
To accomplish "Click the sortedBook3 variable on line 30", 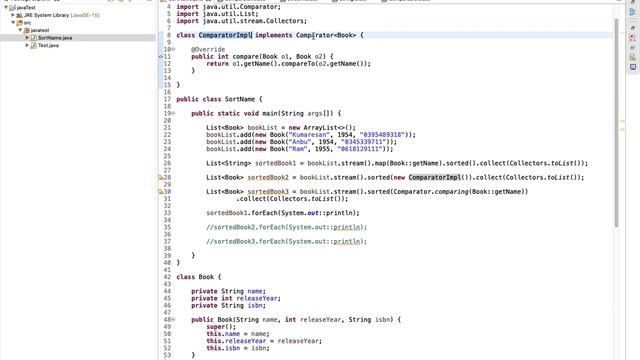I will coord(268,191).
